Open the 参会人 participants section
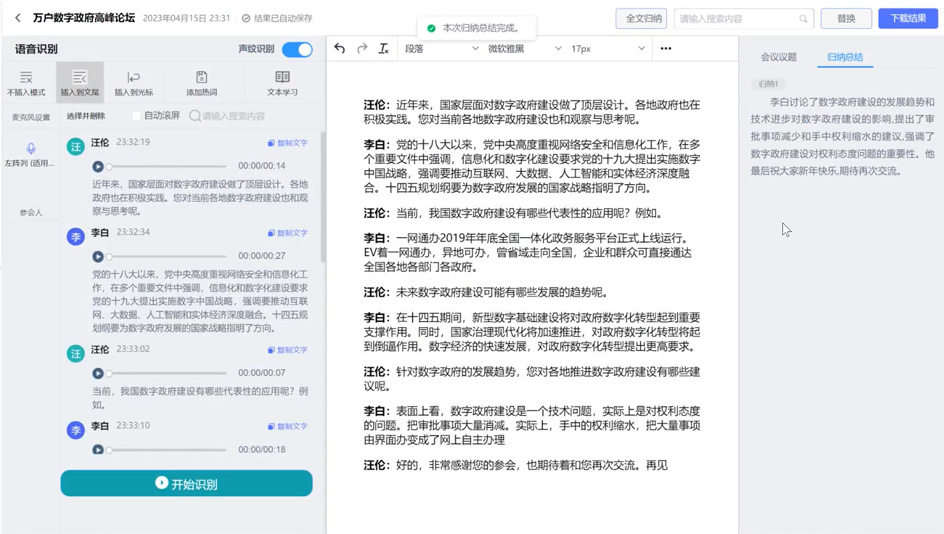Image resolution: width=944 pixels, height=534 pixels. click(31, 213)
